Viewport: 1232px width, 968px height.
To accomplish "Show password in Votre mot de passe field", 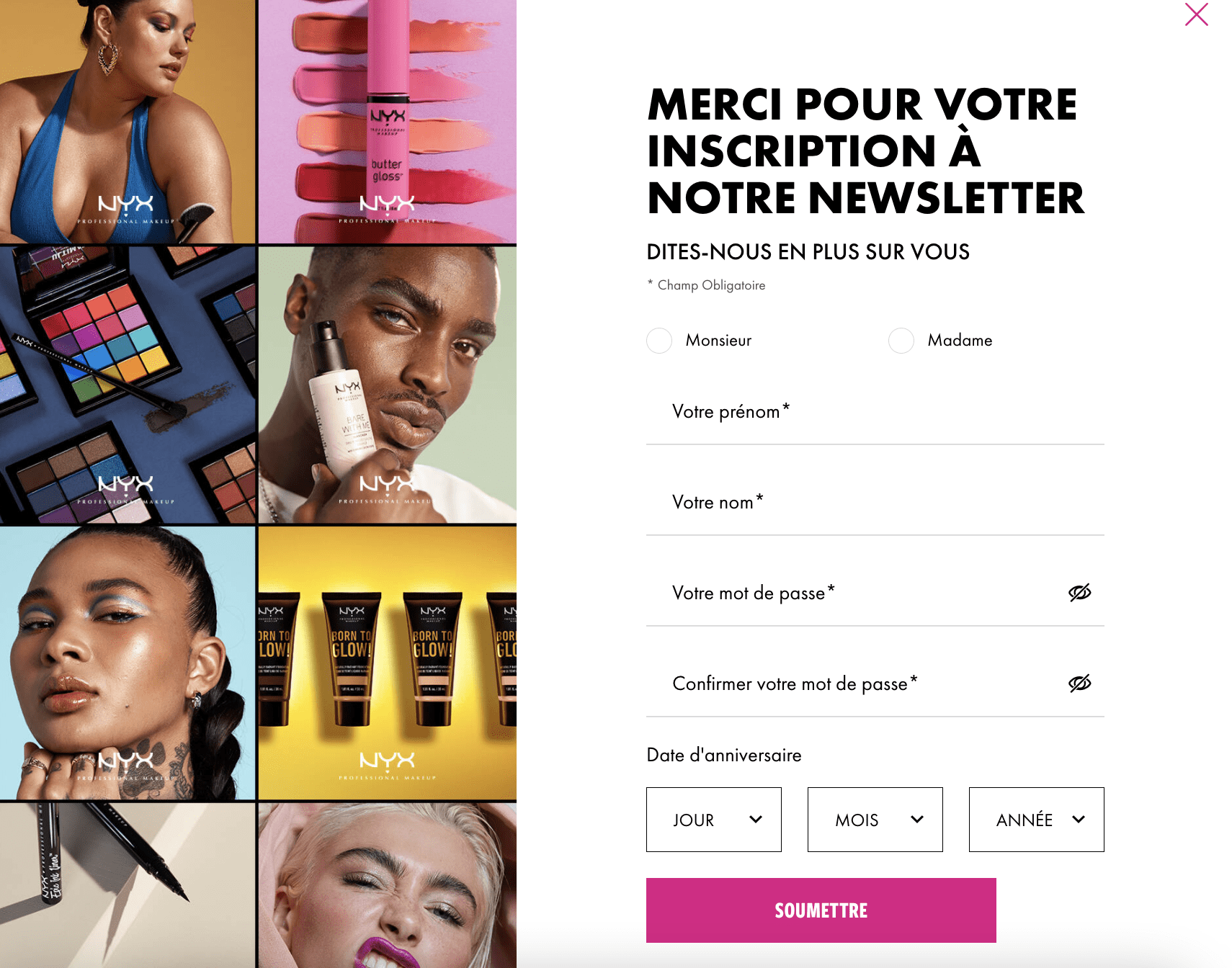I will click(x=1079, y=593).
